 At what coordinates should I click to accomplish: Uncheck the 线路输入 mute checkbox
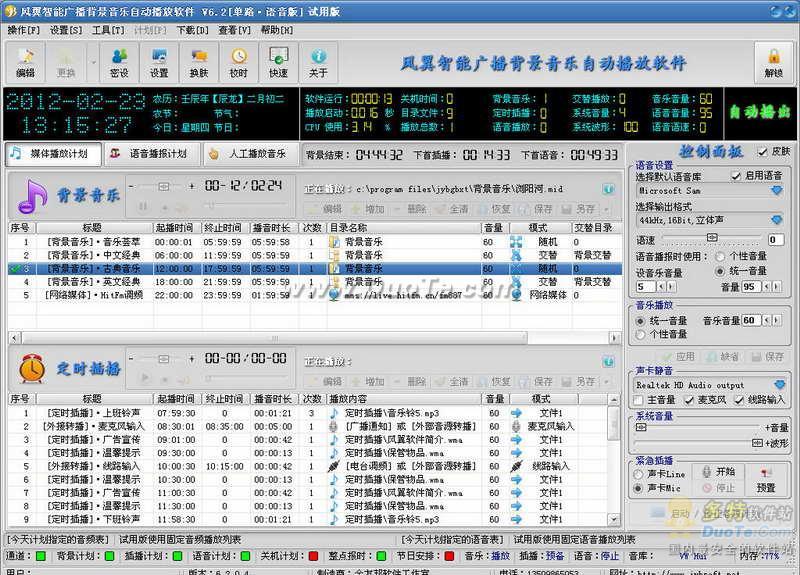738,400
